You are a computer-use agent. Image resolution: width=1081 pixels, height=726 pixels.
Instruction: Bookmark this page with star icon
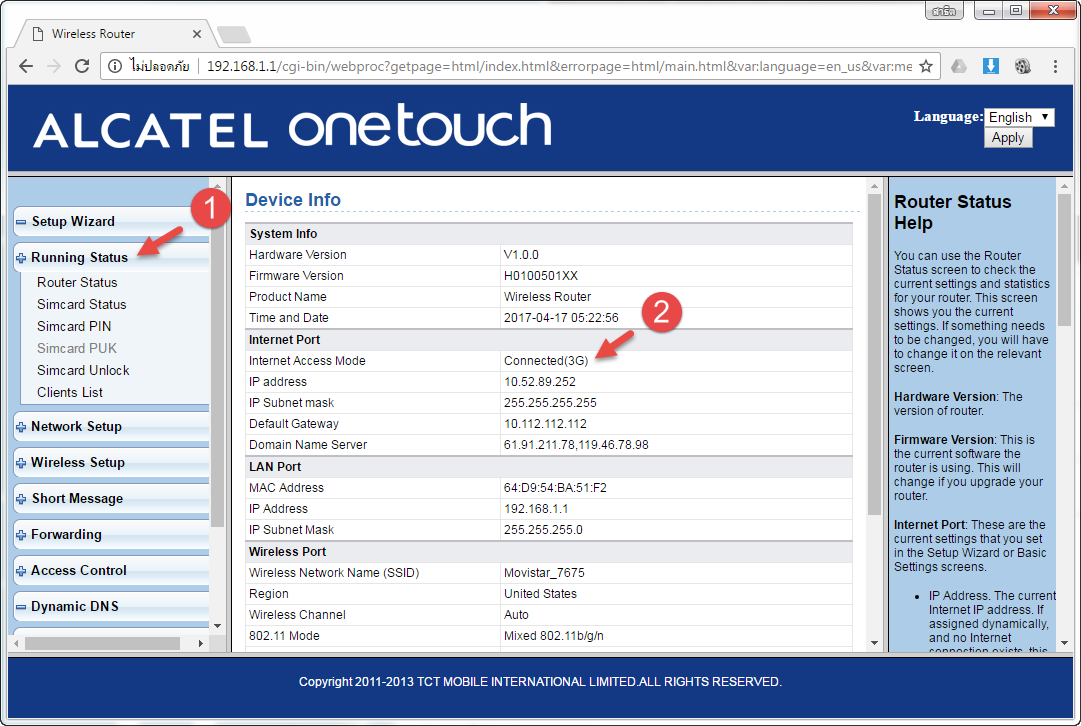point(926,66)
